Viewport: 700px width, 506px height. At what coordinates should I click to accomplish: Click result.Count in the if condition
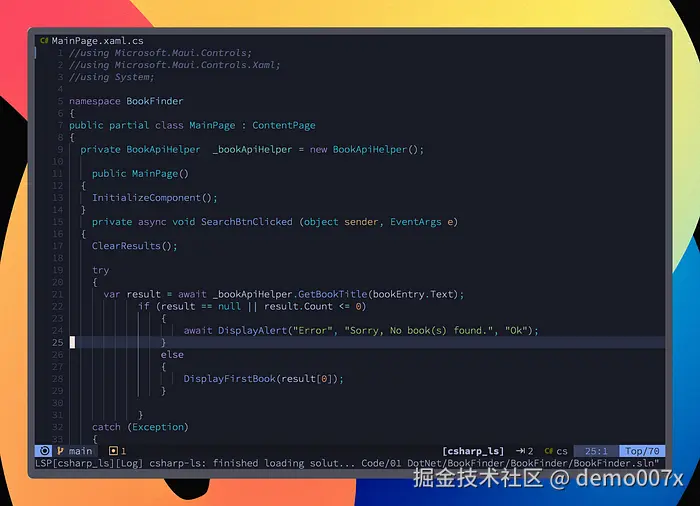(298, 306)
